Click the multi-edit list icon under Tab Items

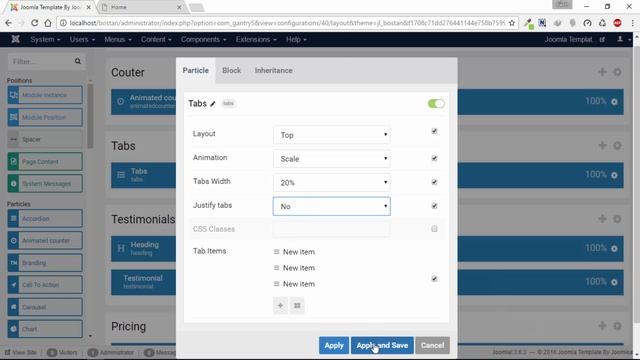[x=297, y=305]
